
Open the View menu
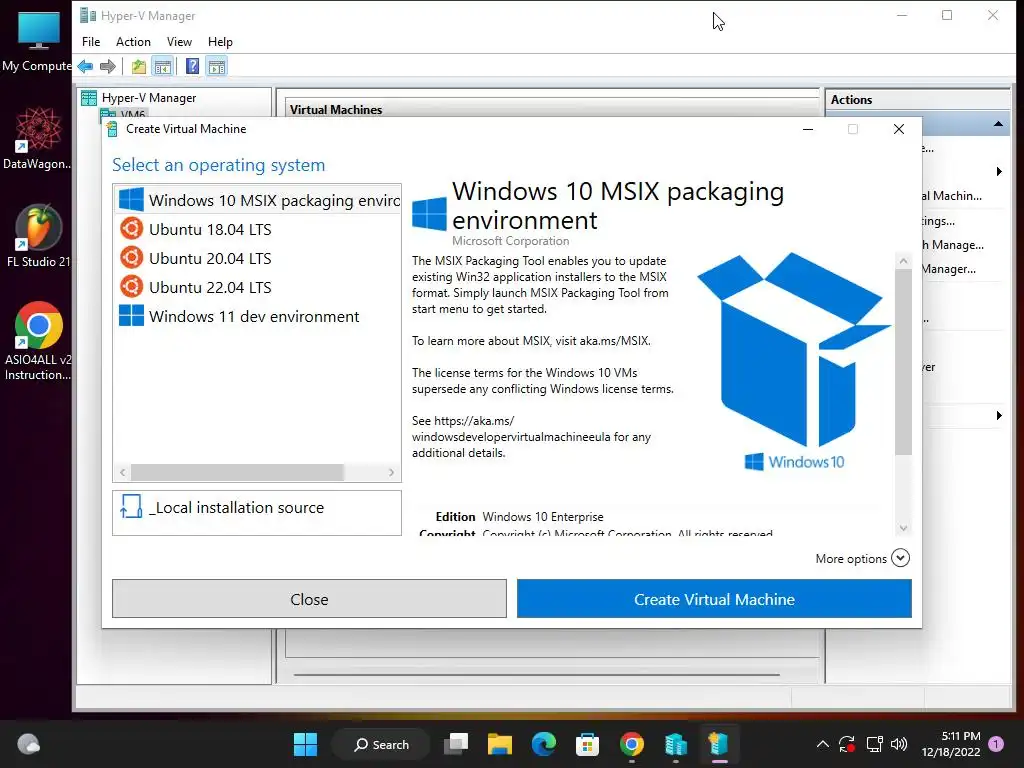pyautogui.click(x=179, y=42)
